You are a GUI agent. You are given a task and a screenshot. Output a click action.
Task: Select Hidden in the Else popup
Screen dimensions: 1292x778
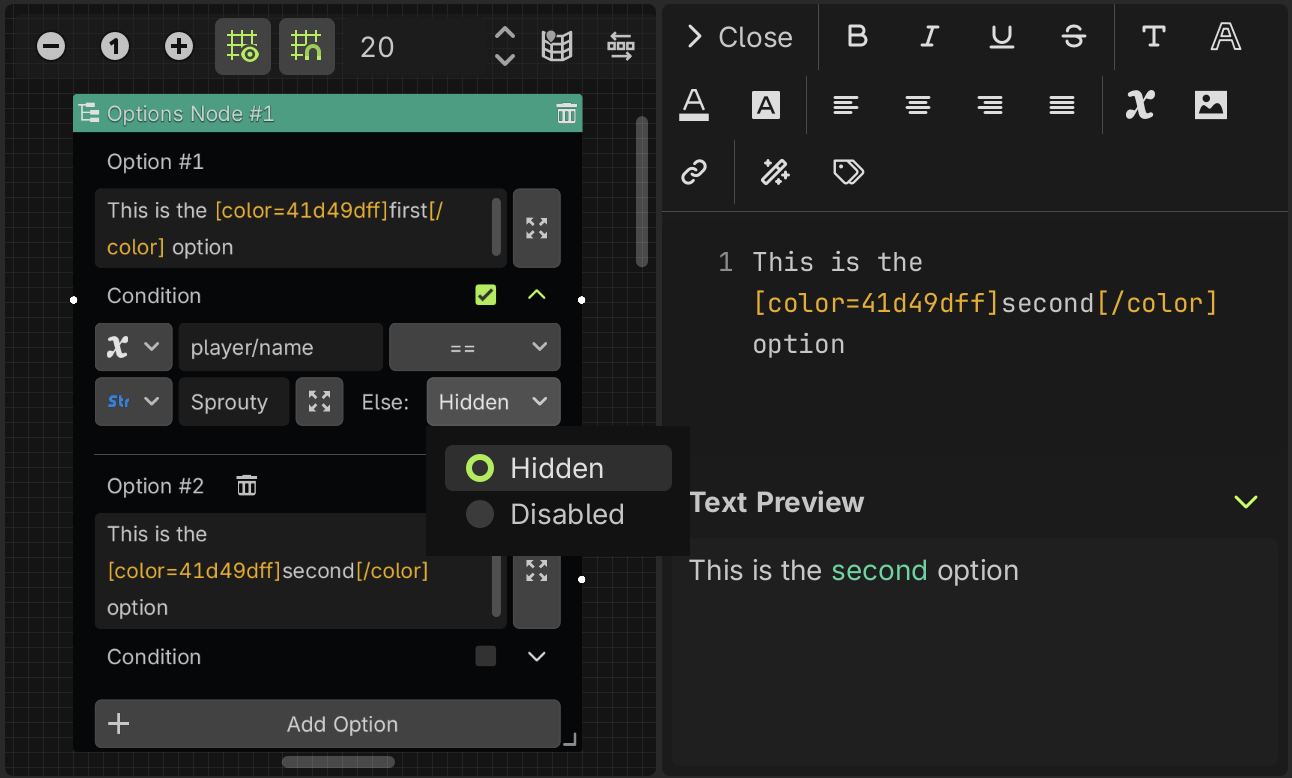click(x=558, y=468)
